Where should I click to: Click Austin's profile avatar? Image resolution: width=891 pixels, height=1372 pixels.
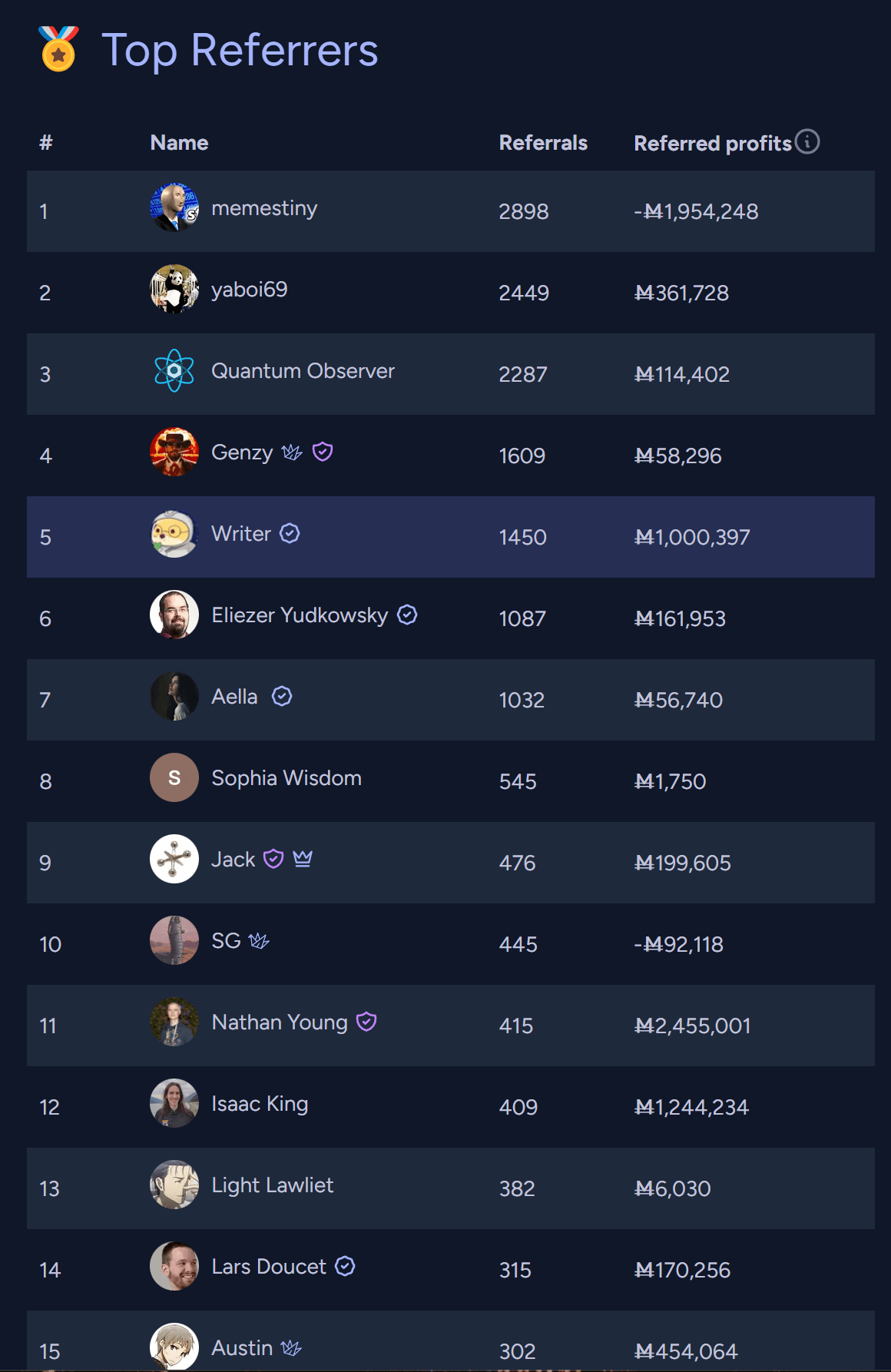174,1346
